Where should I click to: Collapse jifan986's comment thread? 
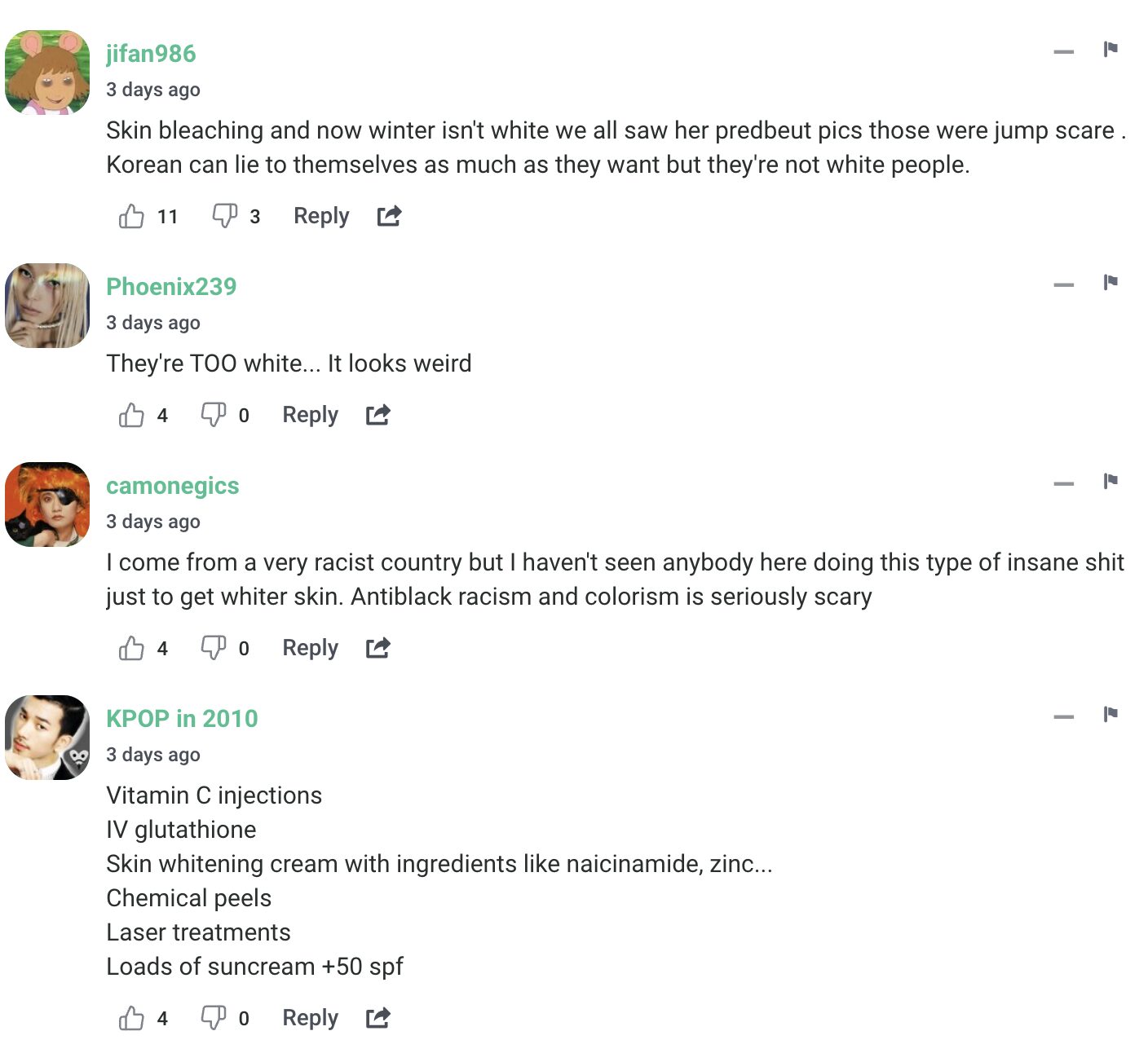1063,52
